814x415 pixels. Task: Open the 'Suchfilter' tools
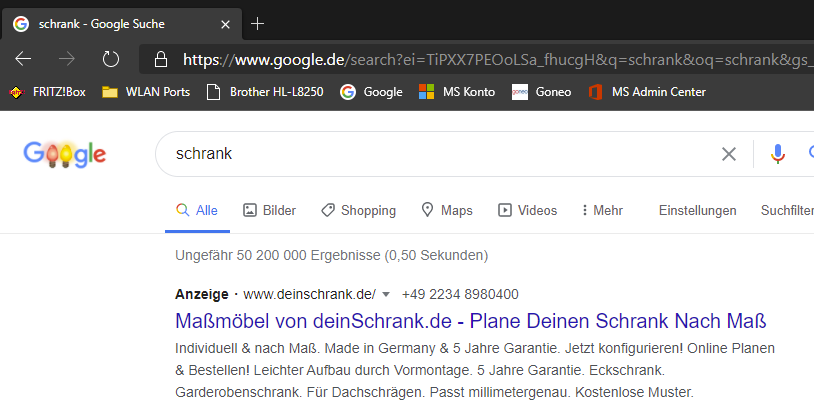[x=787, y=210]
